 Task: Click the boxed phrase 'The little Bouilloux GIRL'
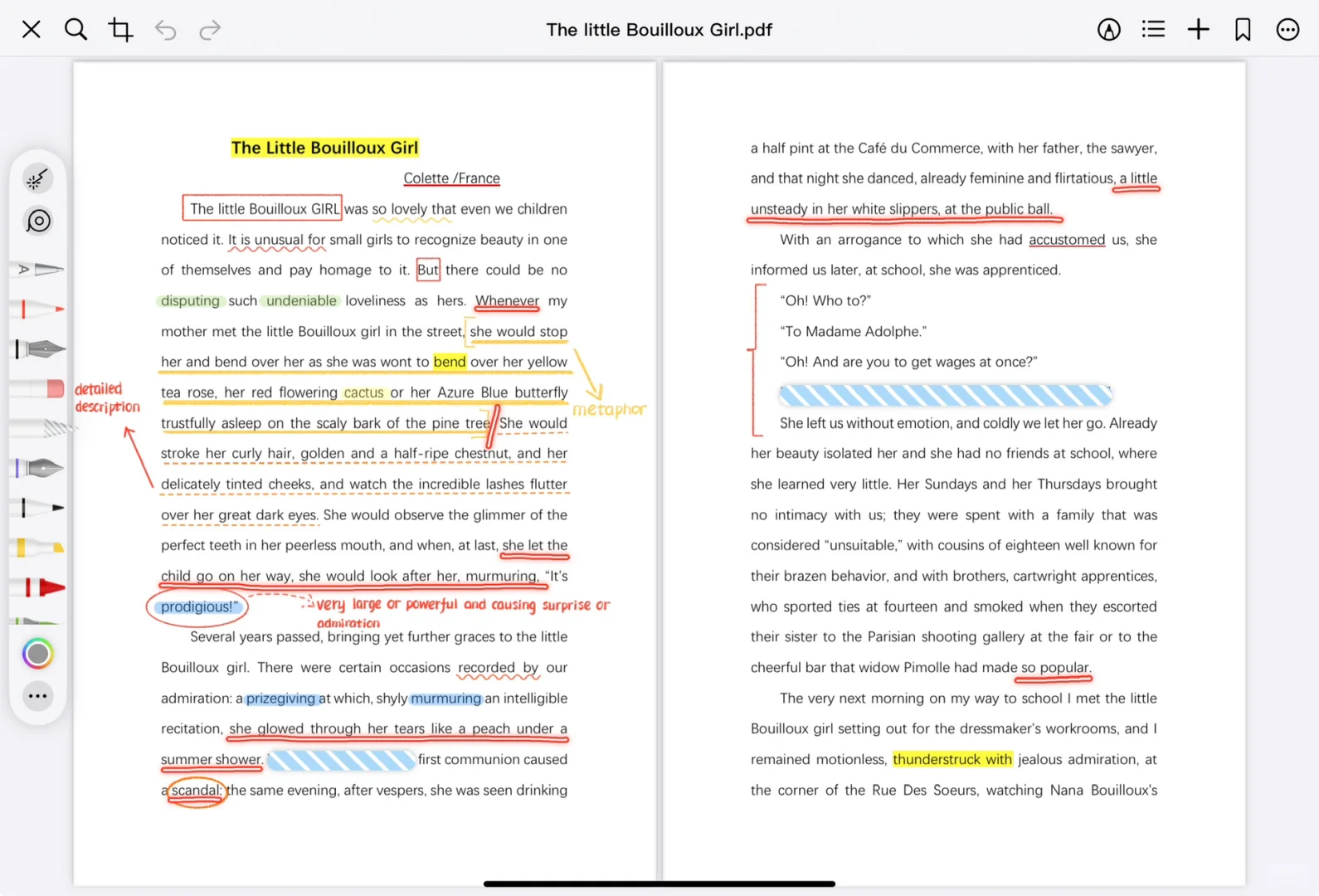[262, 208]
